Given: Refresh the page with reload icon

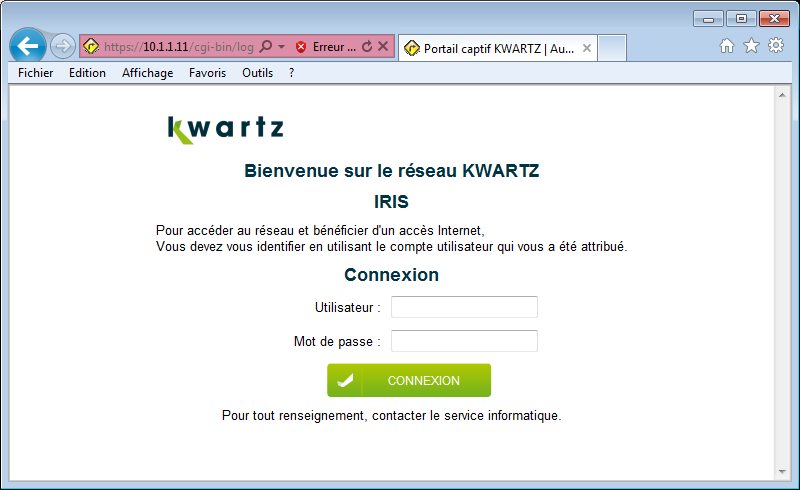Looking at the screenshot, I should [367, 46].
